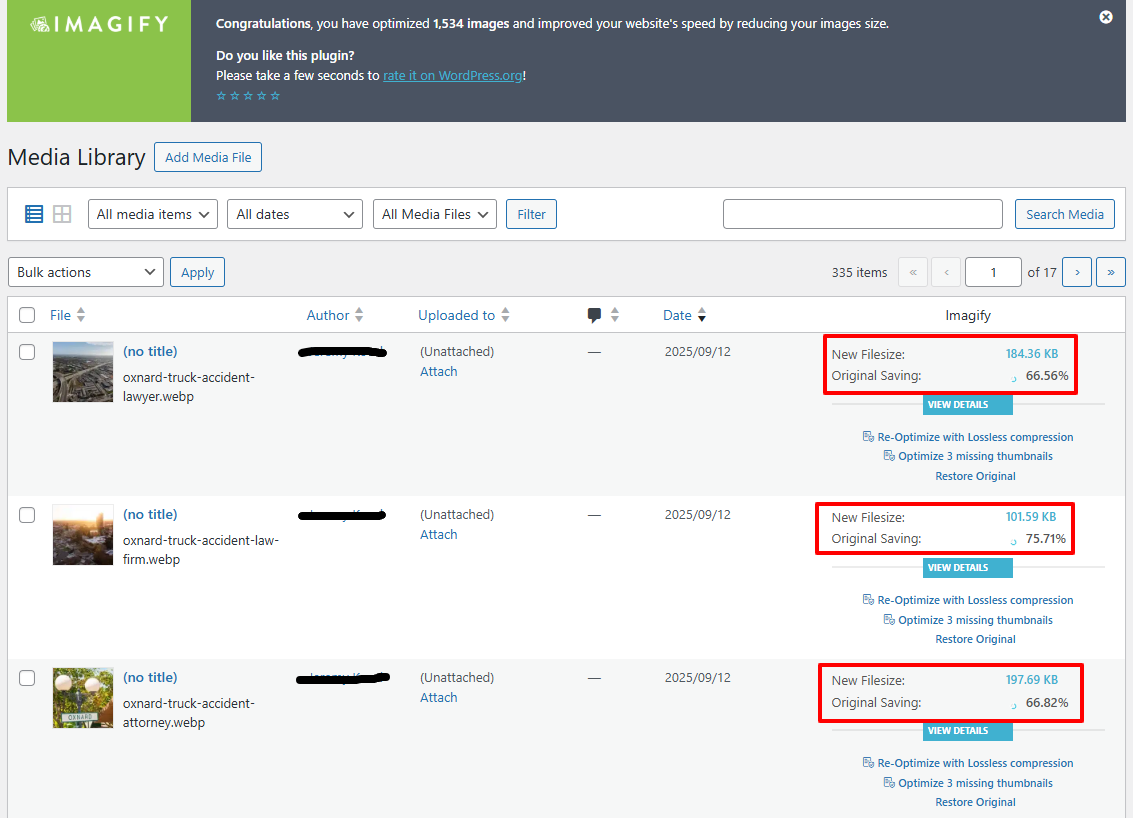Click the Imagify logo banner

99,61
